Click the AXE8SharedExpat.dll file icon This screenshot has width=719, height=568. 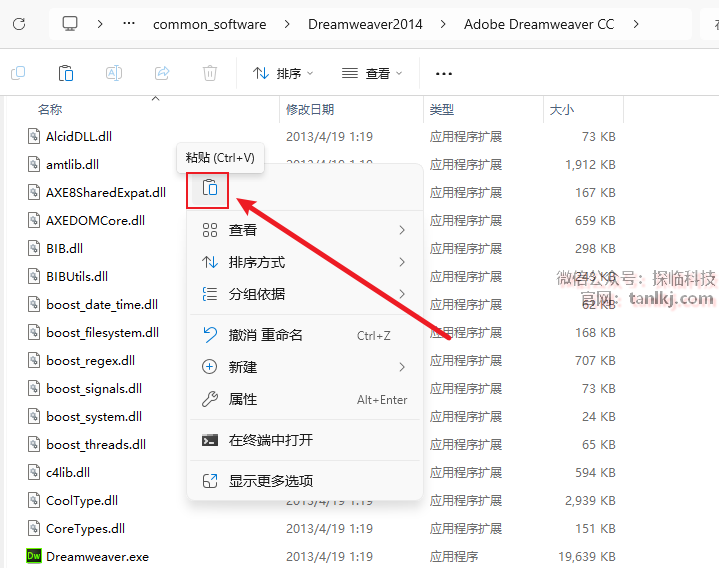point(33,192)
